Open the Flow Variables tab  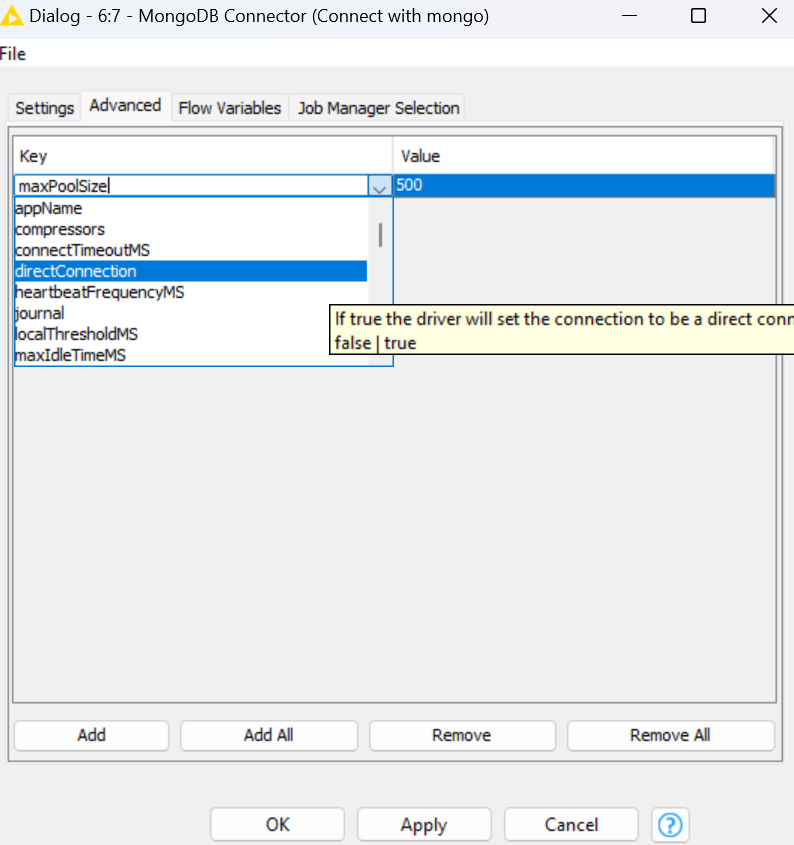230,108
